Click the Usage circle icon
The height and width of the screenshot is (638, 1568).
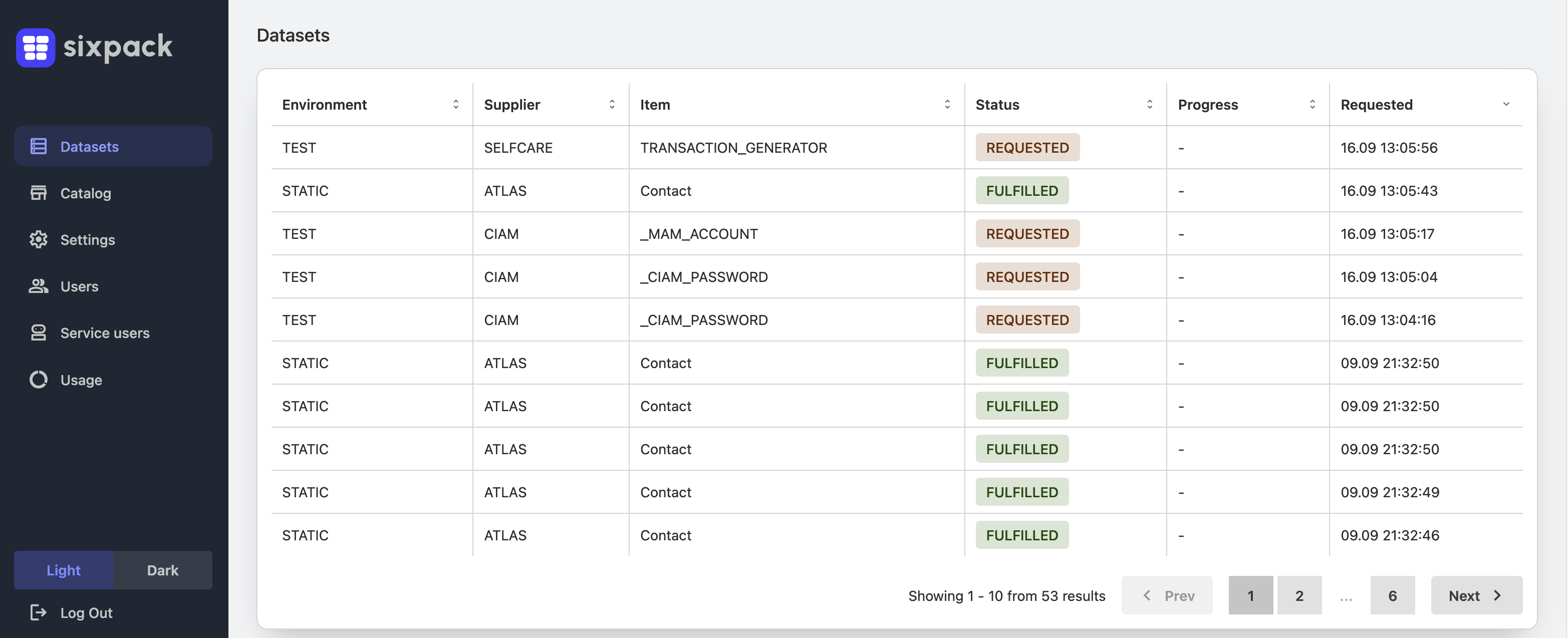point(39,380)
